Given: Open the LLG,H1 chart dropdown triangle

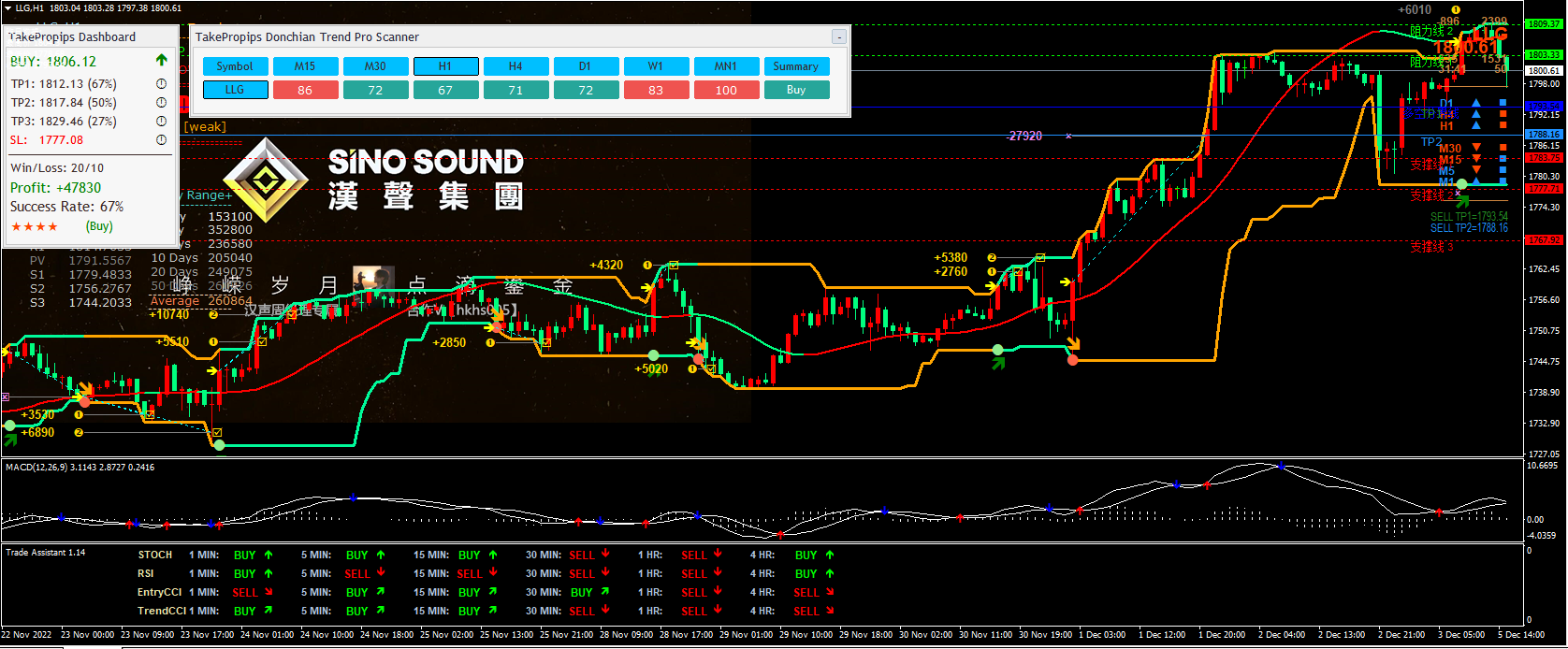Looking at the screenshot, I should coord(7,7).
